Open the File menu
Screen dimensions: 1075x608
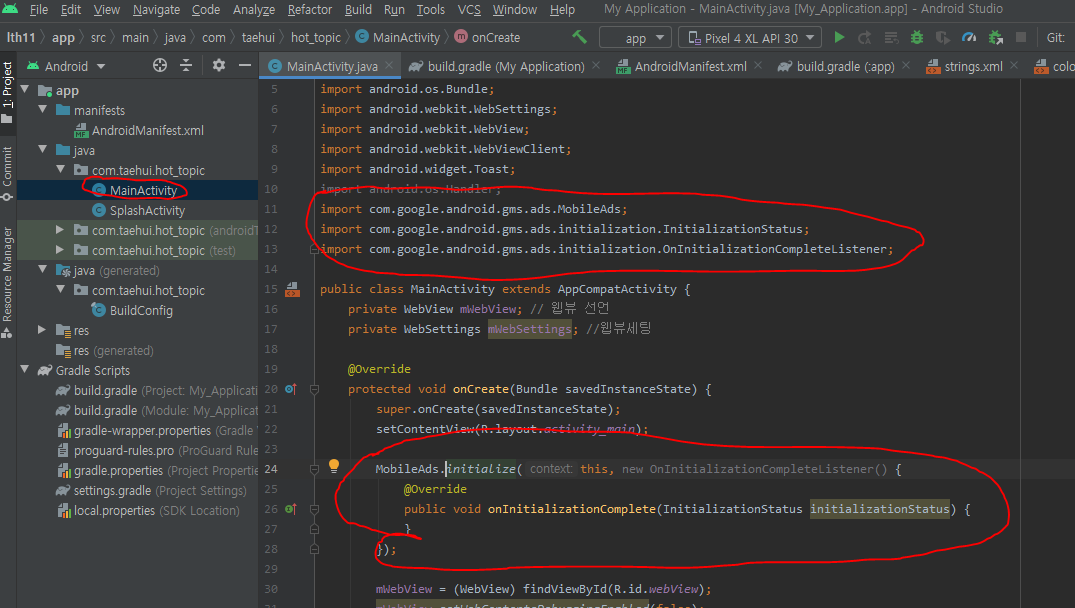(39, 10)
